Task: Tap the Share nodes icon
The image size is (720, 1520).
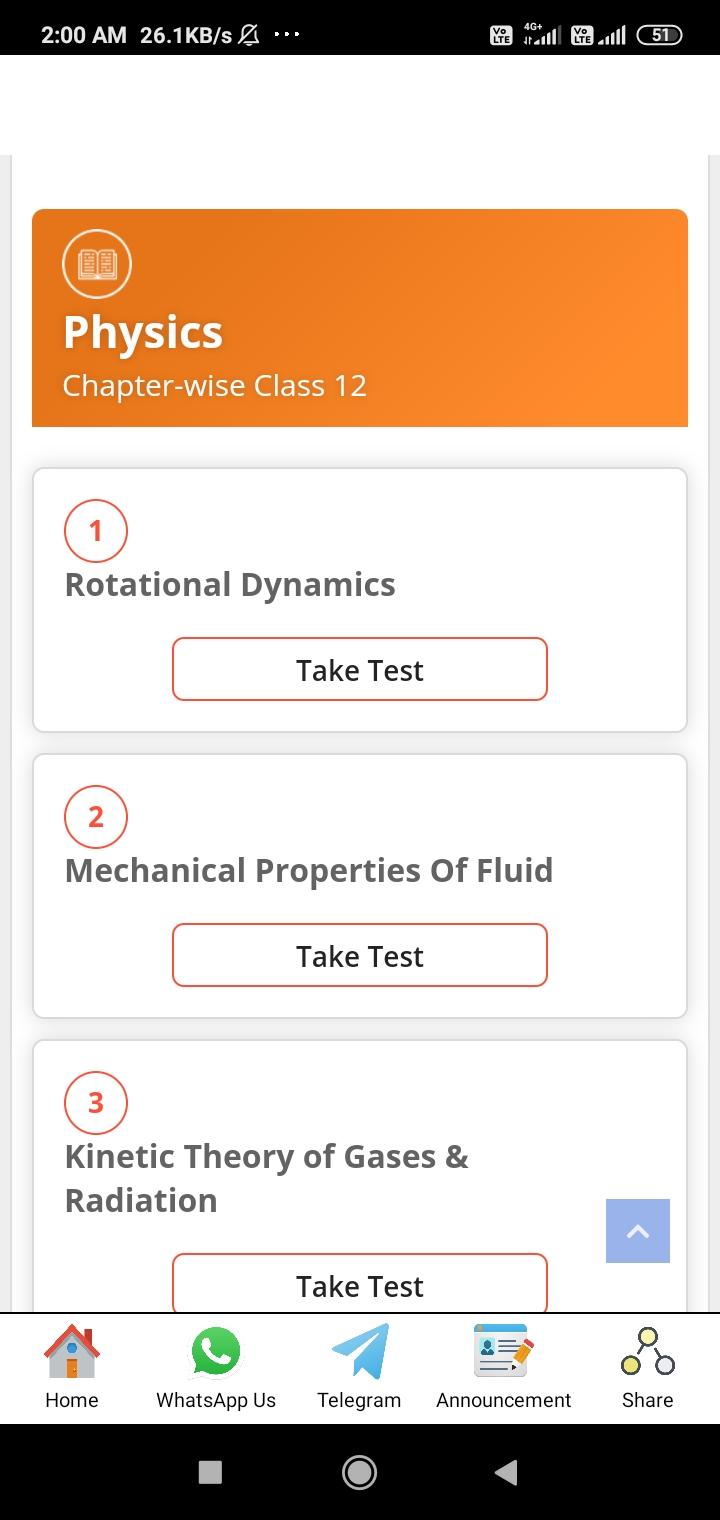Action: click(x=648, y=1351)
